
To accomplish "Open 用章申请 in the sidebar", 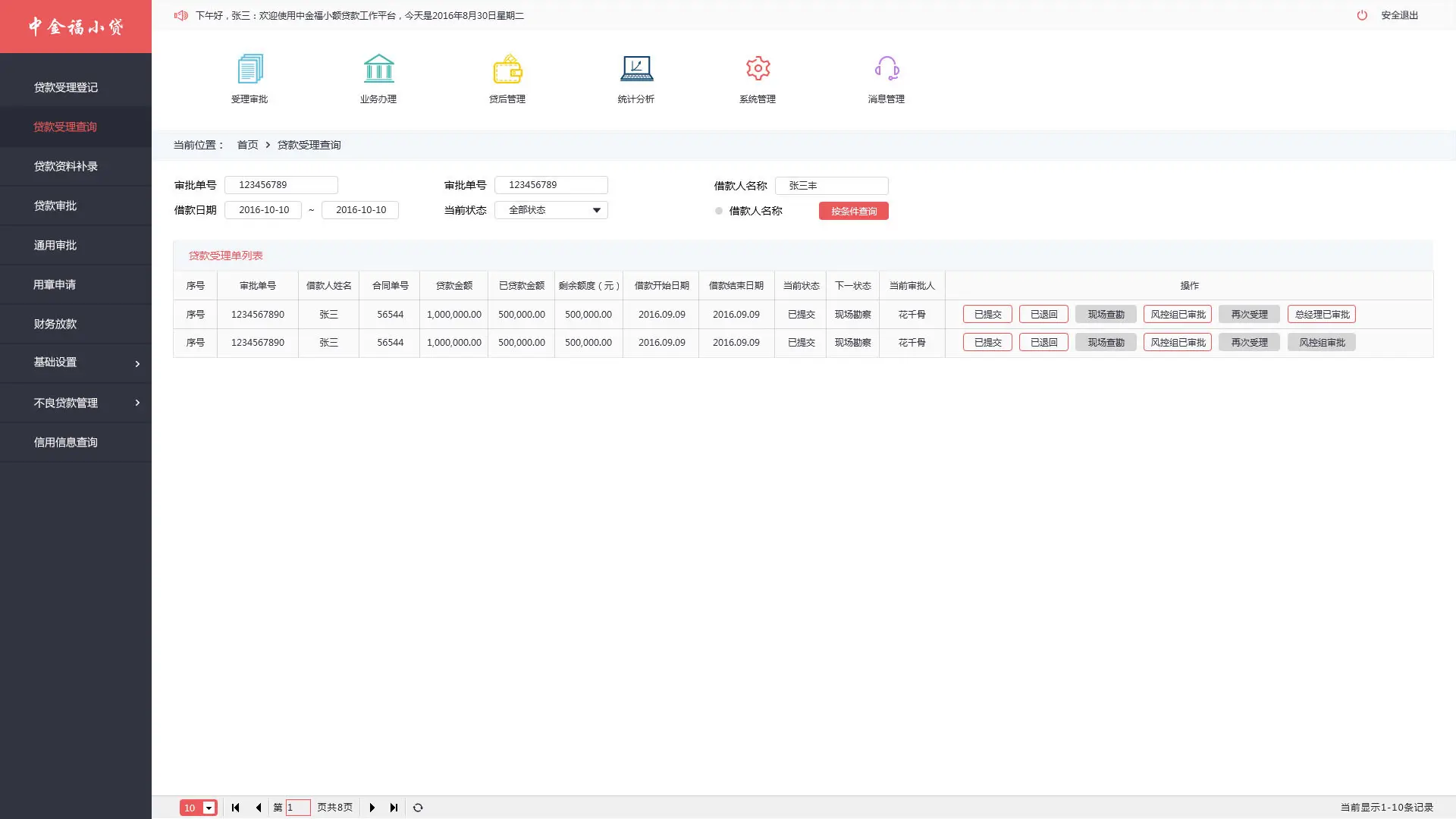I will click(x=76, y=284).
